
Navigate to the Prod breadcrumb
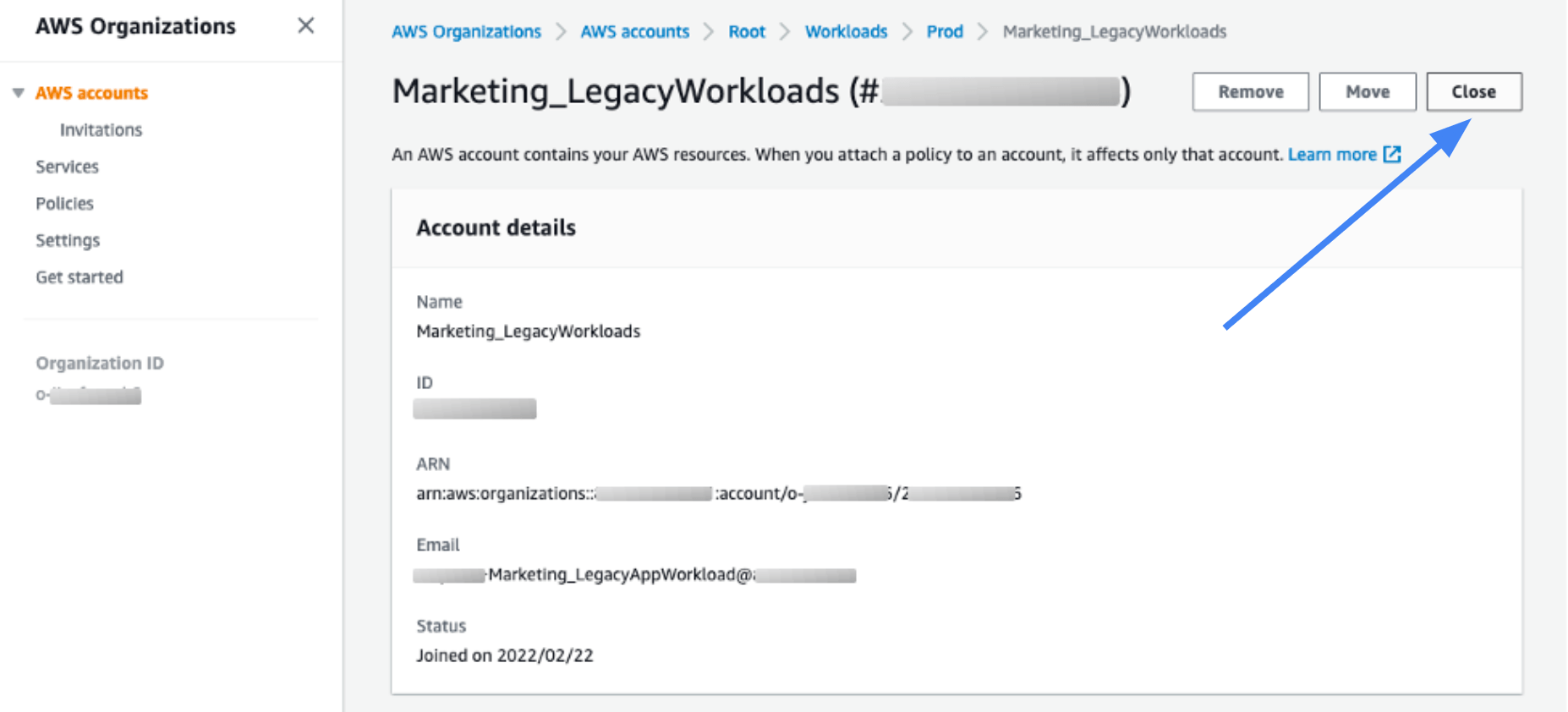tap(945, 32)
